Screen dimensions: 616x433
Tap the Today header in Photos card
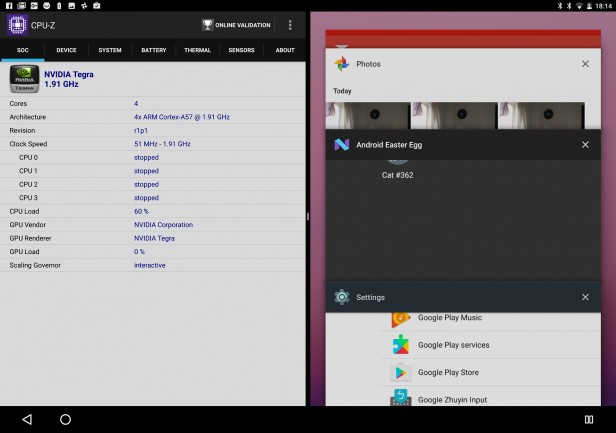[x=342, y=91]
